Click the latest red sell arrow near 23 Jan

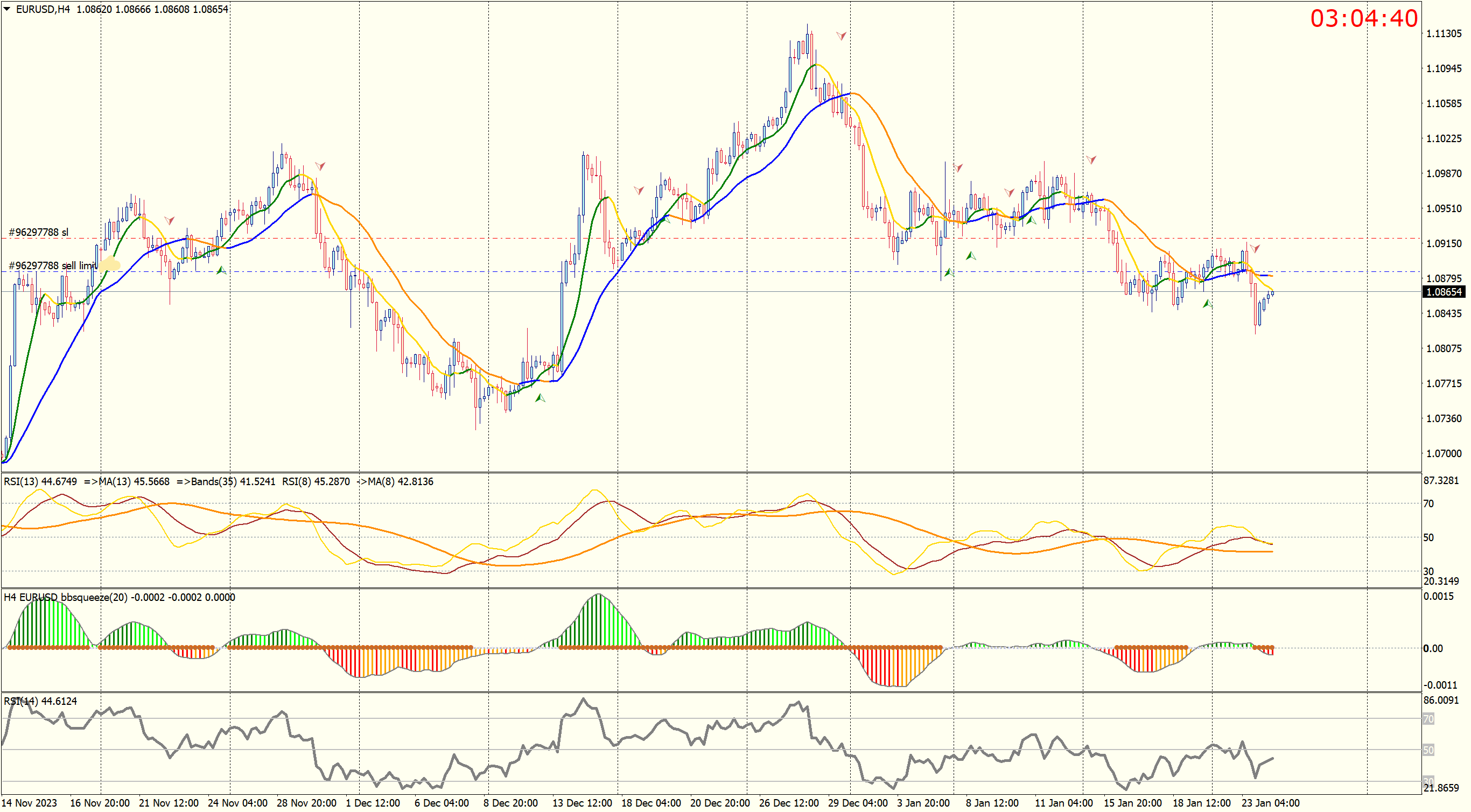pos(1255,248)
